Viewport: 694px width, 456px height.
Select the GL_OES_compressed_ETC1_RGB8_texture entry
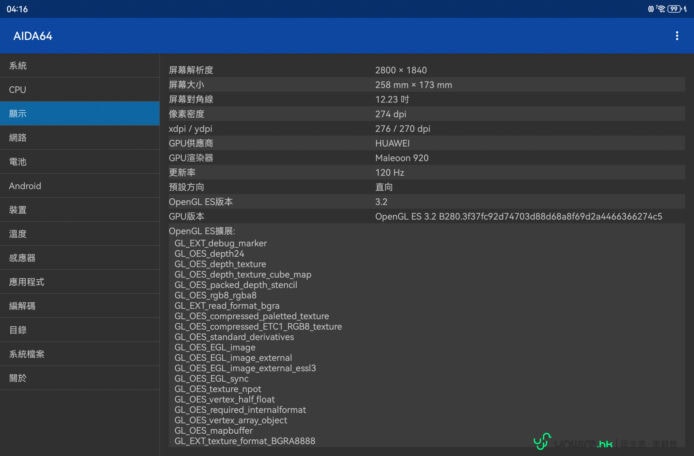pyautogui.click(x=258, y=326)
